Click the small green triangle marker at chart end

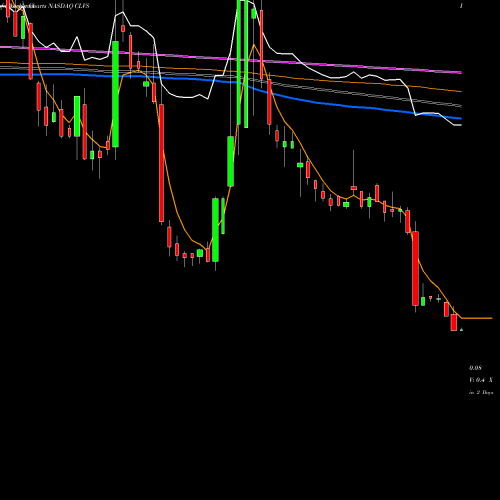tap(461, 330)
